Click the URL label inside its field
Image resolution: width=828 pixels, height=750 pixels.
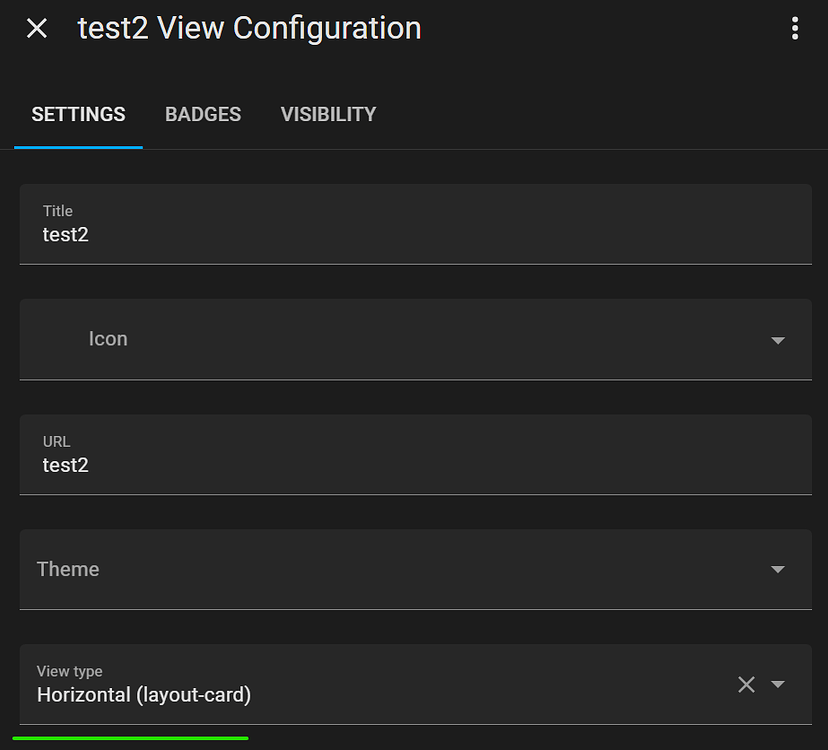(56, 441)
